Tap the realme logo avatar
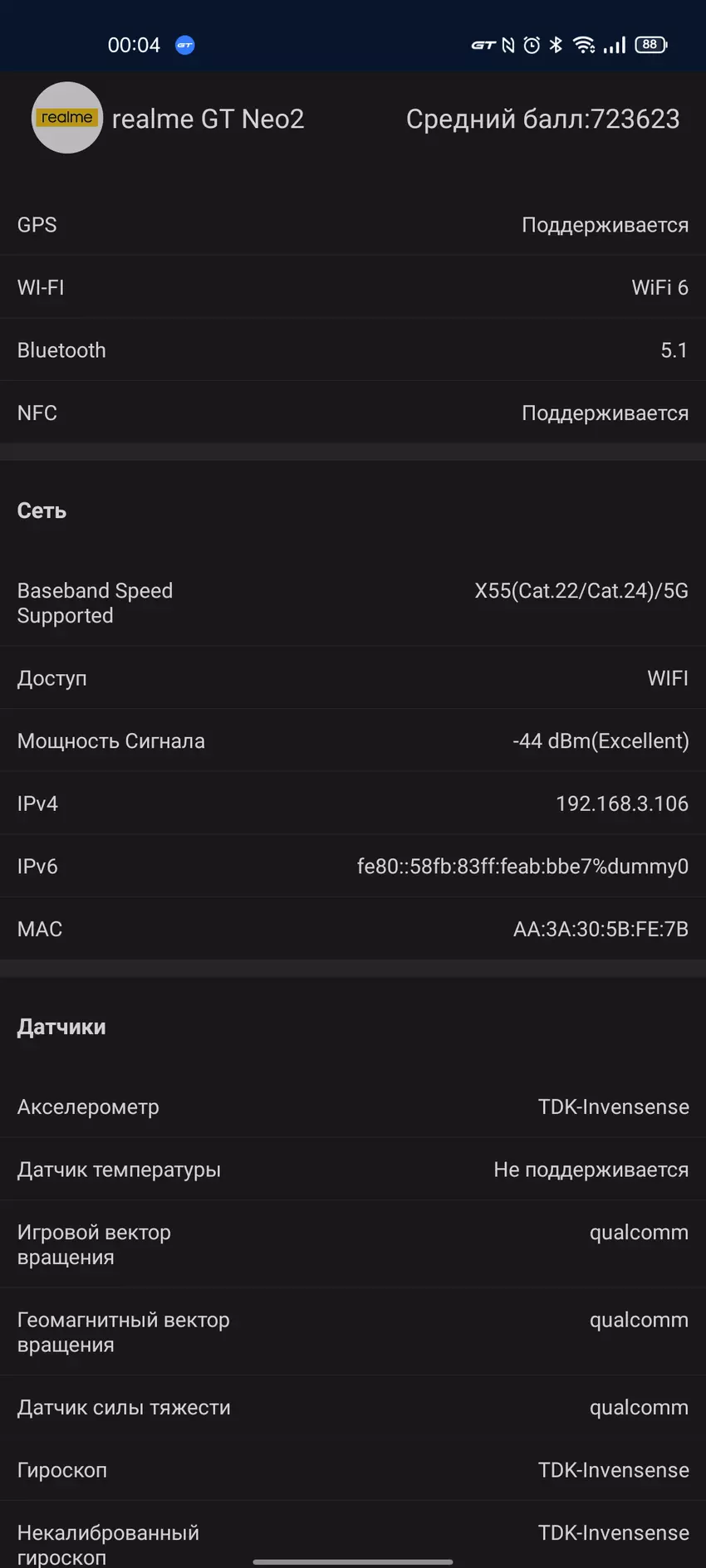Image resolution: width=706 pixels, height=1568 pixels. (66, 118)
